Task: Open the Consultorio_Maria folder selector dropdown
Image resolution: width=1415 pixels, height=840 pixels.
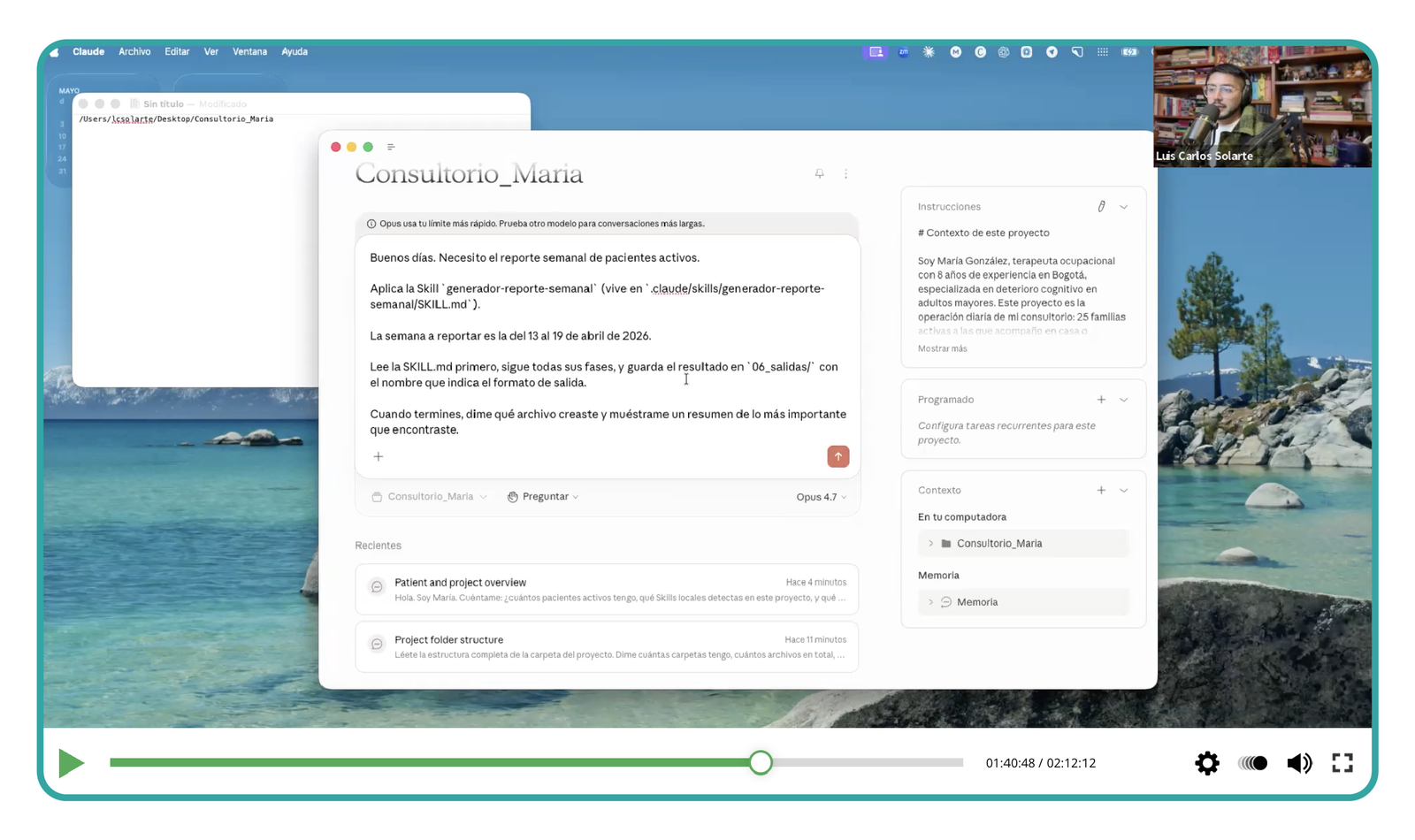Action: [x=430, y=497]
